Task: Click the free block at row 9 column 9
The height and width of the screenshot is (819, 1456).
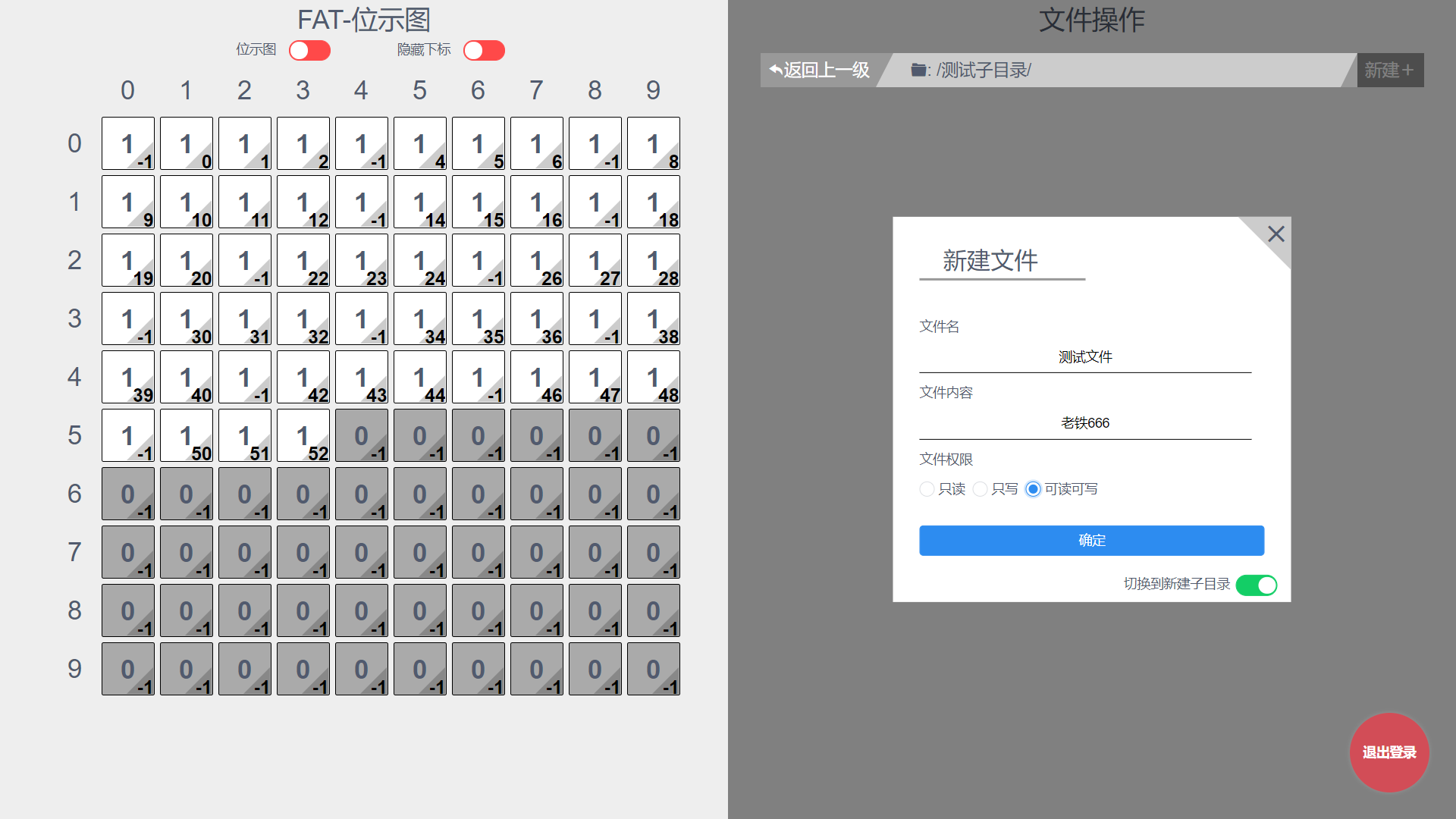Action: [x=654, y=670]
